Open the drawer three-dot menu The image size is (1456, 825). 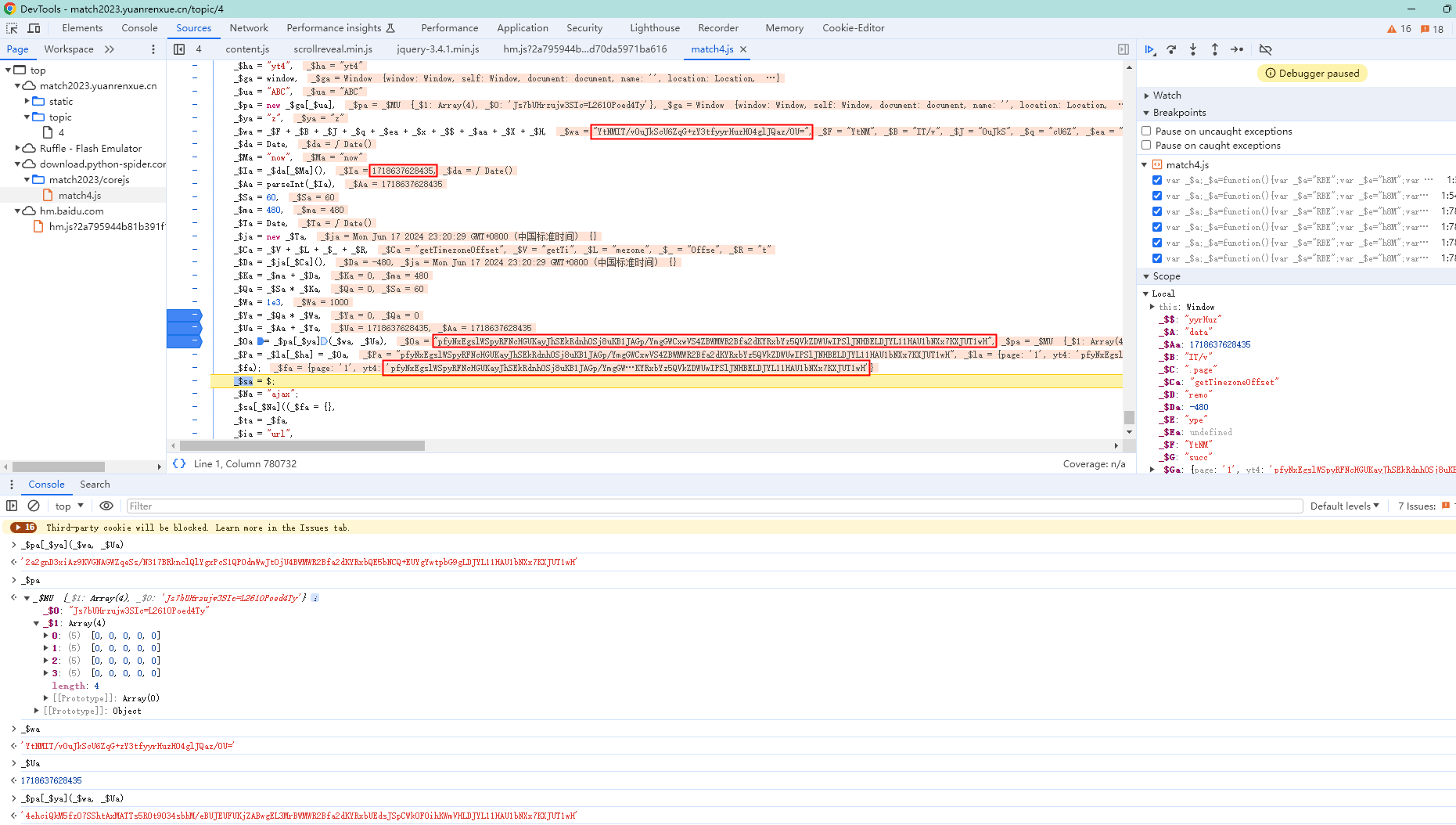12,485
